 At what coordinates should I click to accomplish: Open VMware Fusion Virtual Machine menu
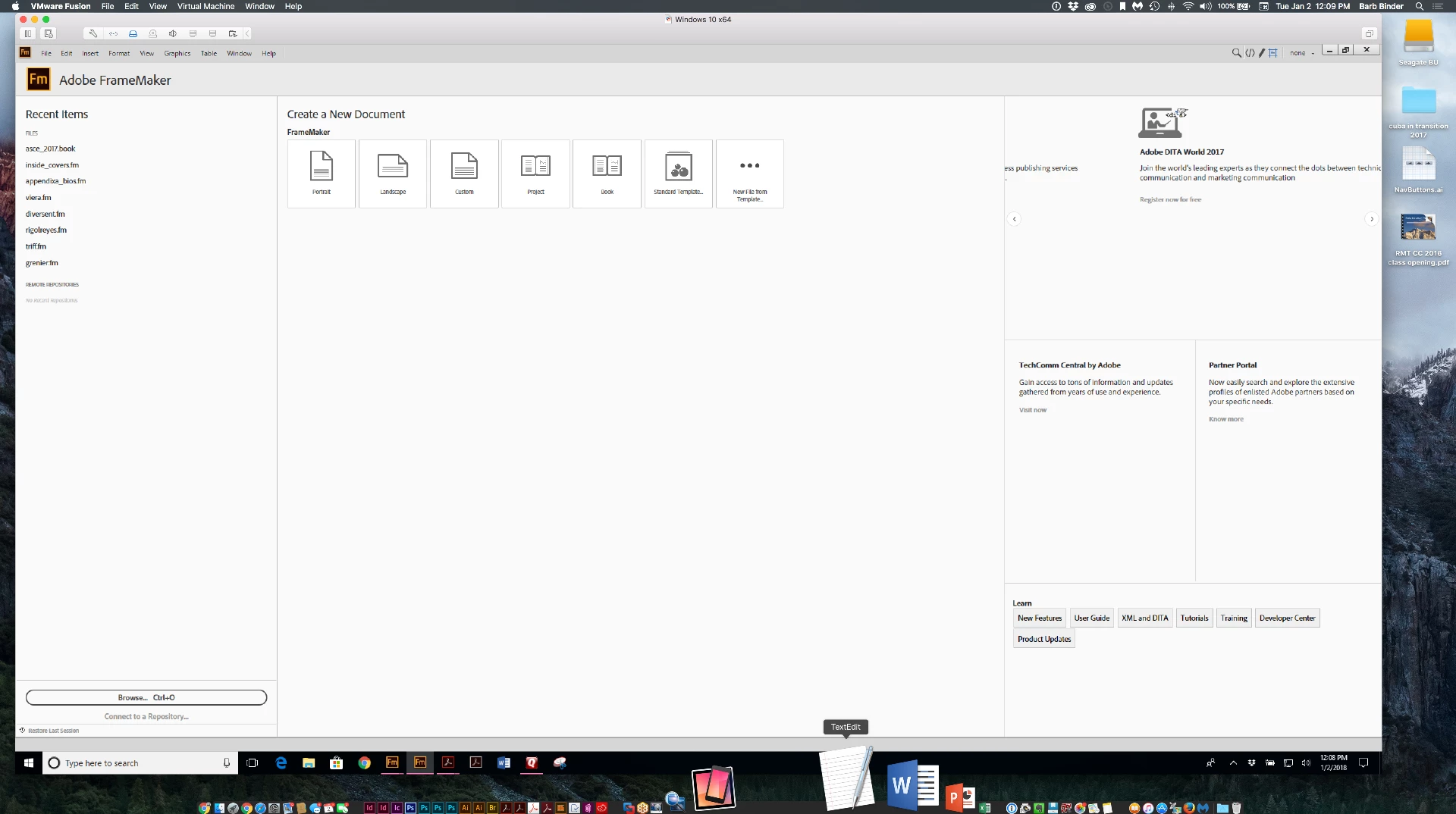[206, 6]
